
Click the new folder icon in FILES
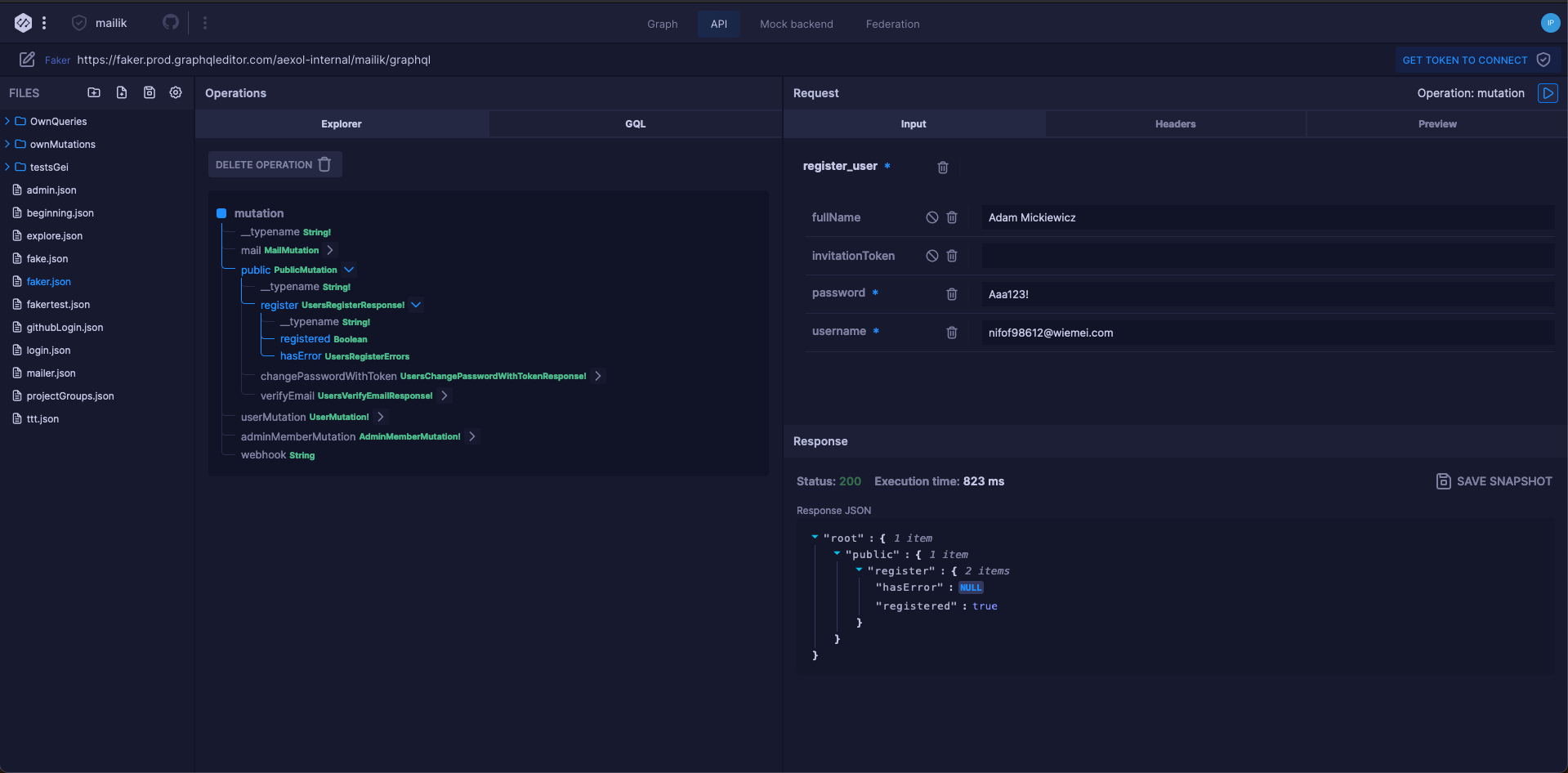point(94,92)
